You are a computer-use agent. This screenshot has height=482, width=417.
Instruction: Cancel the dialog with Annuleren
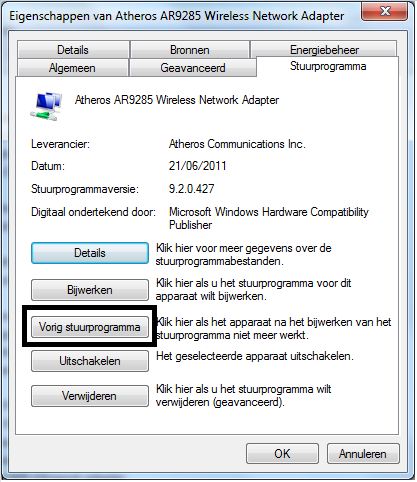click(363, 454)
